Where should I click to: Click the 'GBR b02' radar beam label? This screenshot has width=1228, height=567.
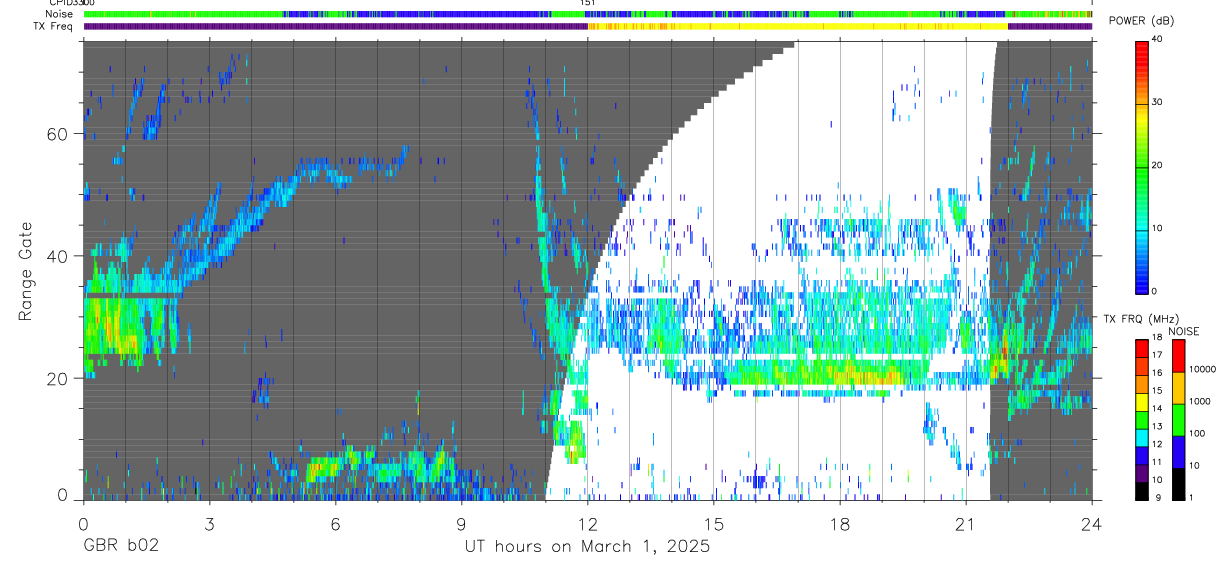point(120,547)
